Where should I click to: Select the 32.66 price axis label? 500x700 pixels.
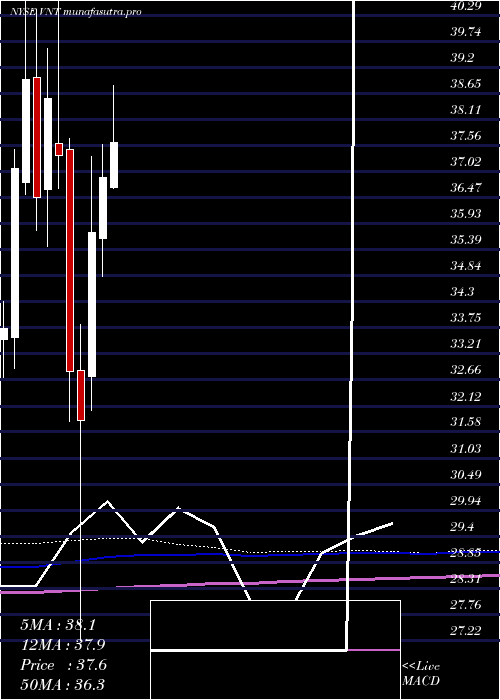(x=466, y=370)
